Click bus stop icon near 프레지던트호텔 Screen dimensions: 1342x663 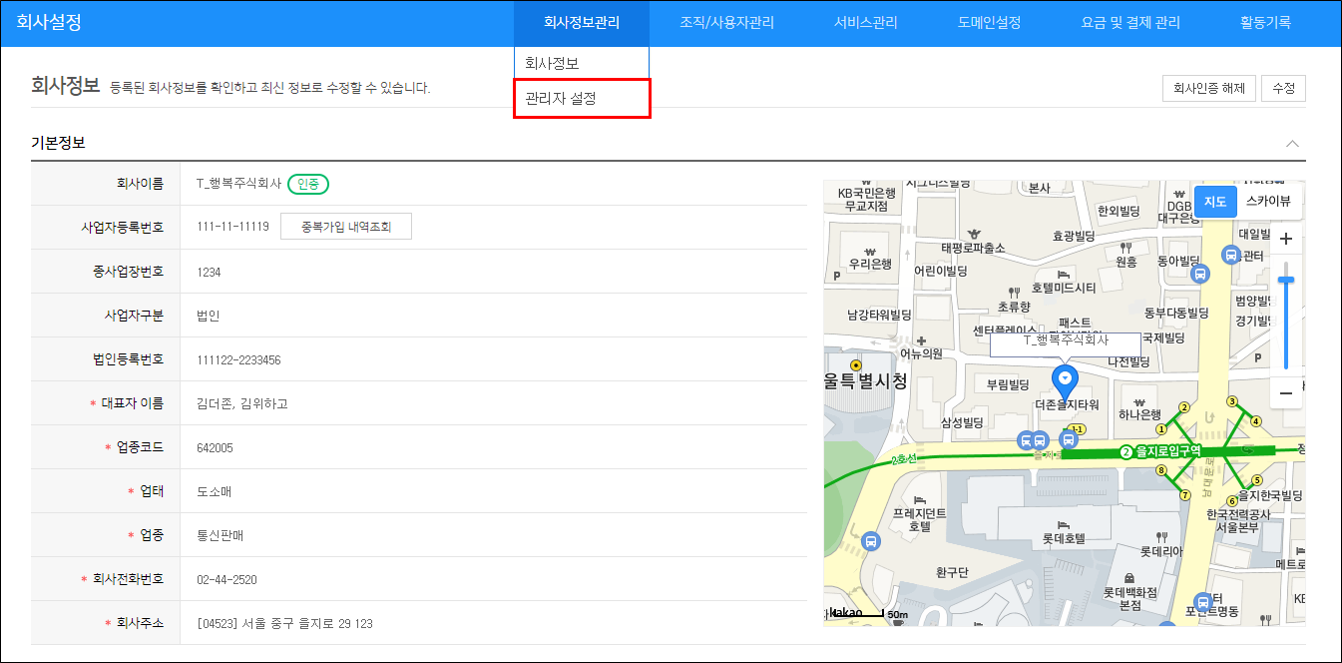(x=871, y=541)
